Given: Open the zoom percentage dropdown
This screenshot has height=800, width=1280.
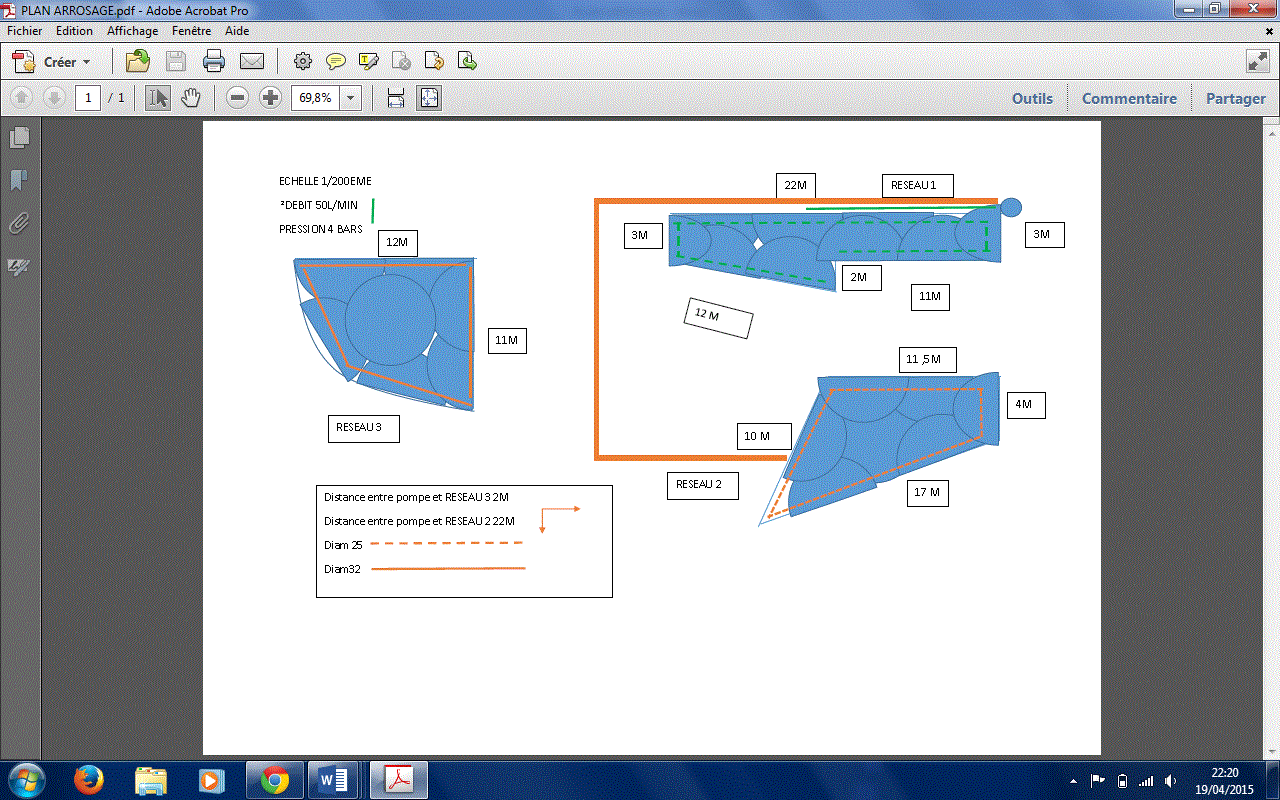Looking at the screenshot, I should (351, 98).
